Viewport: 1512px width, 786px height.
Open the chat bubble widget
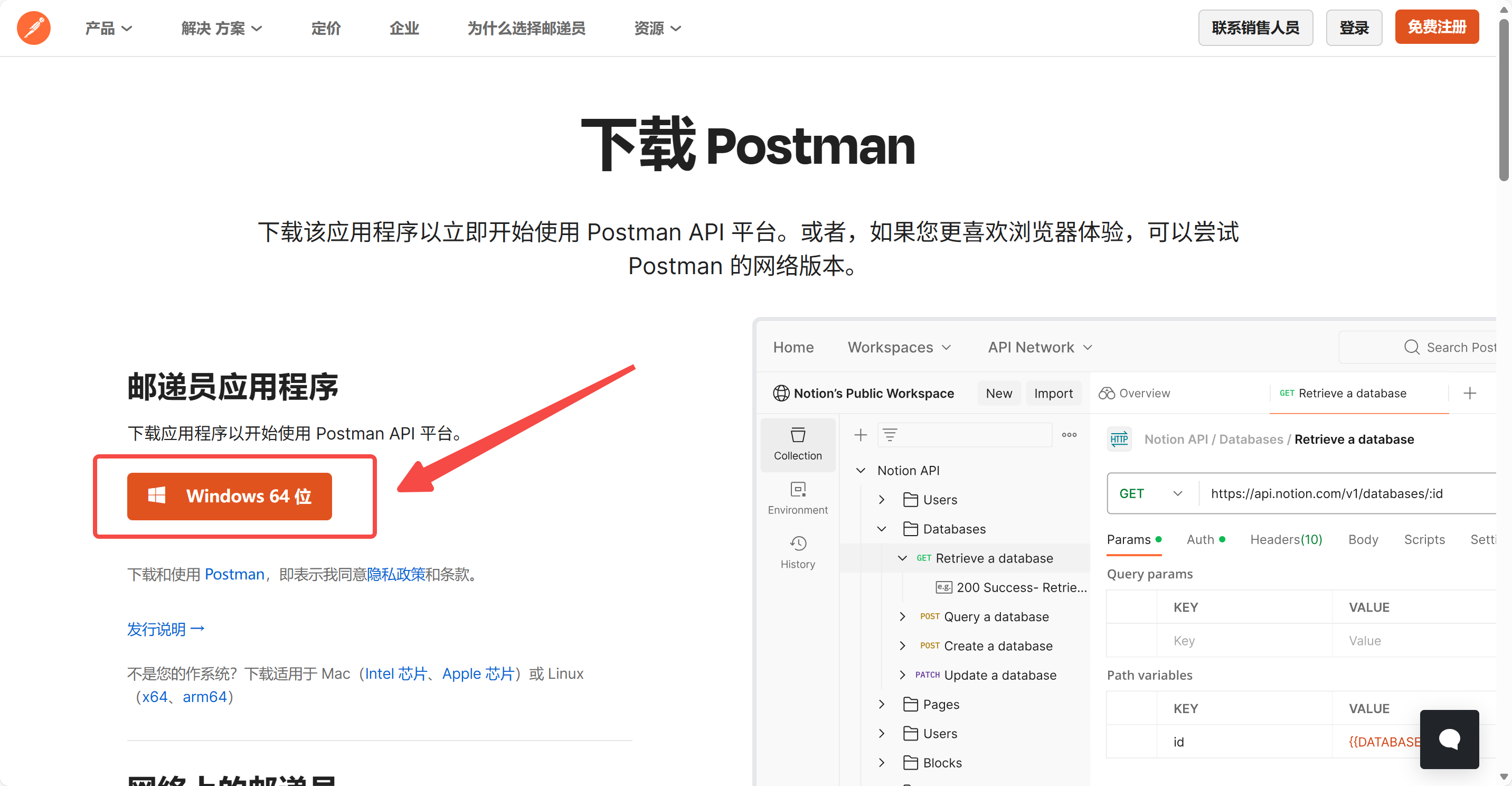click(1449, 738)
